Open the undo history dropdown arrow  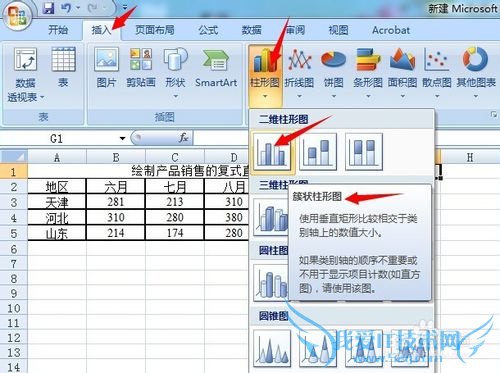[78, 8]
